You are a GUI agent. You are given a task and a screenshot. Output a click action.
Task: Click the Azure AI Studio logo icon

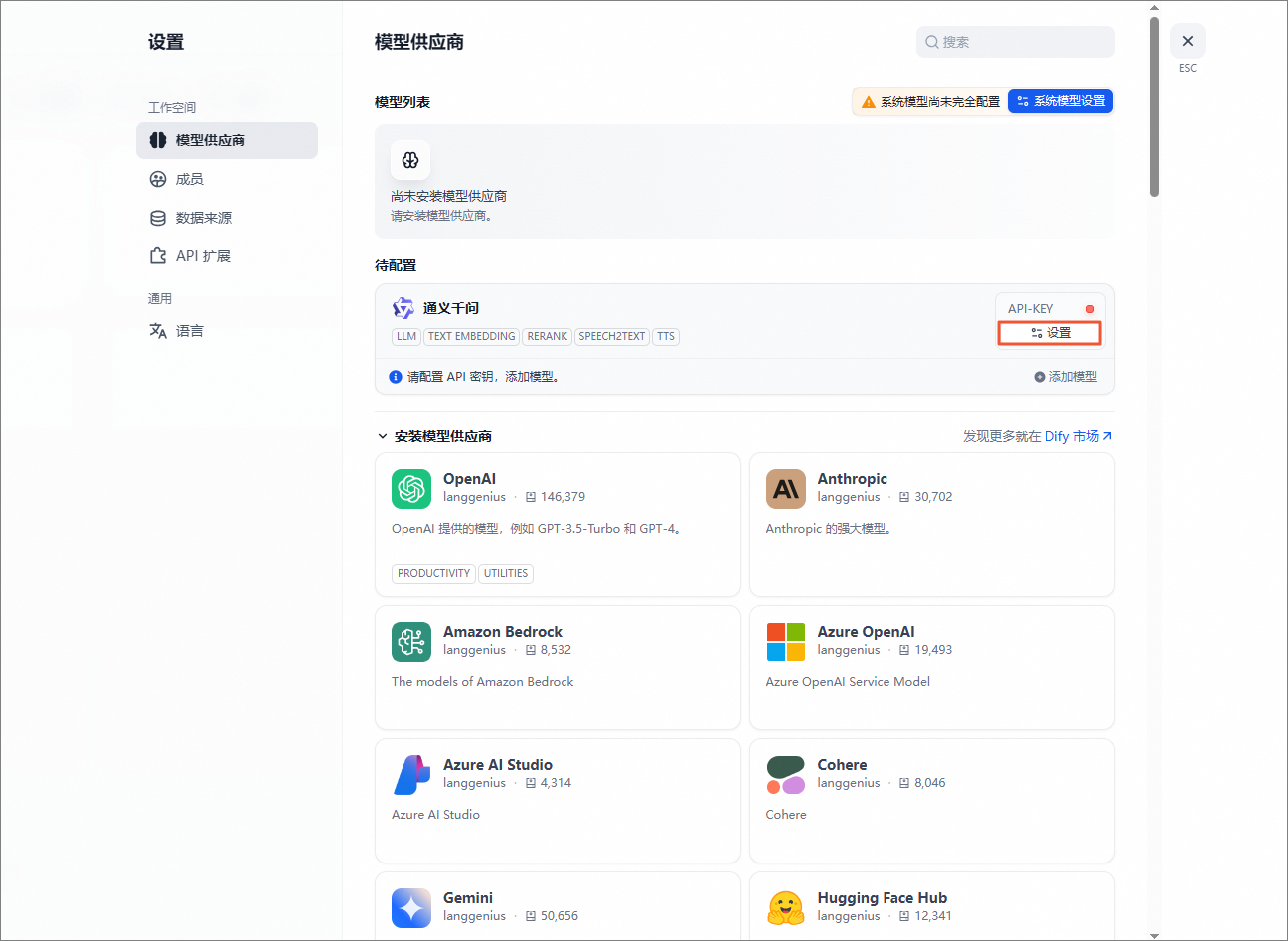pyautogui.click(x=411, y=775)
